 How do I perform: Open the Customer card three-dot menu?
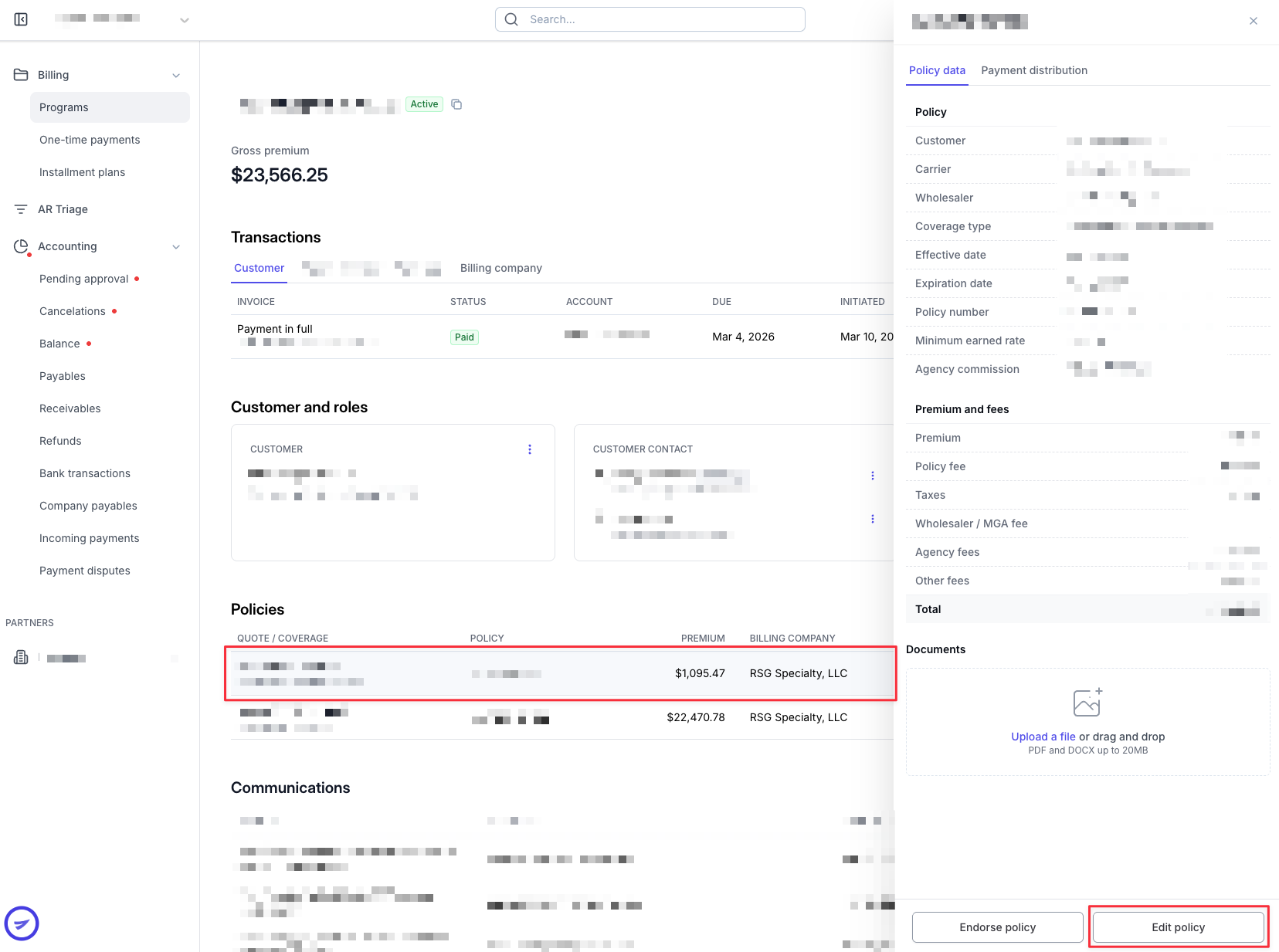[x=530, y=449]
